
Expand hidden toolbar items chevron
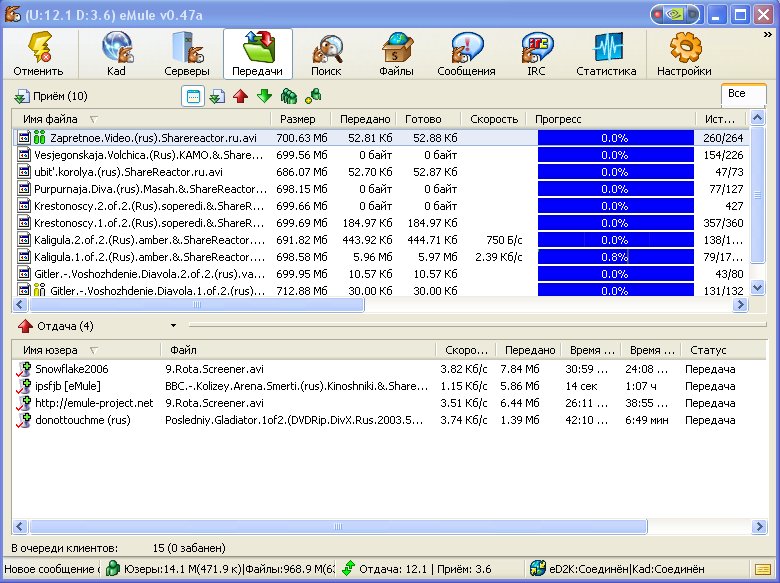point(768,35)
